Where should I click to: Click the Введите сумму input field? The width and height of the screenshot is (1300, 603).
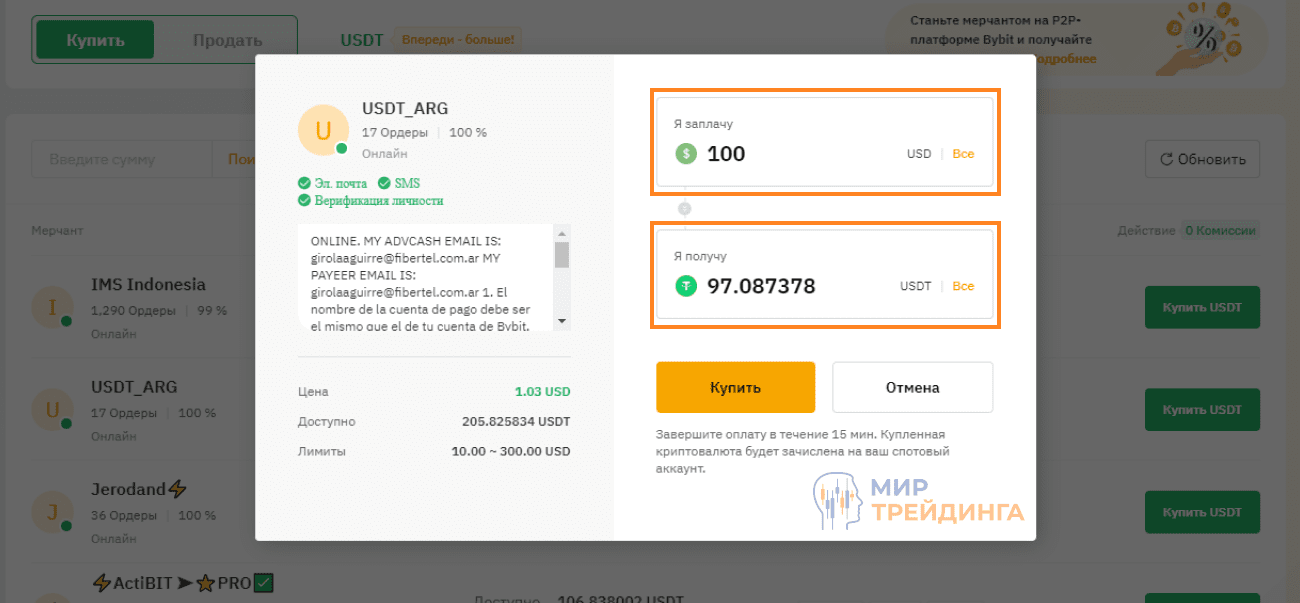pos(120,159)
